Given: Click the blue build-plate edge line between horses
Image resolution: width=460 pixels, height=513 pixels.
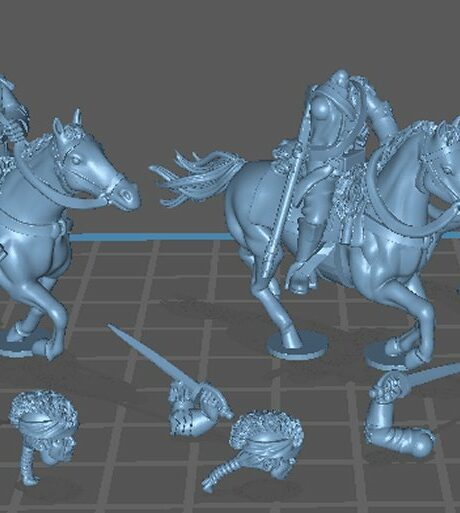Looking at the screenshot, I should [150, 237].
